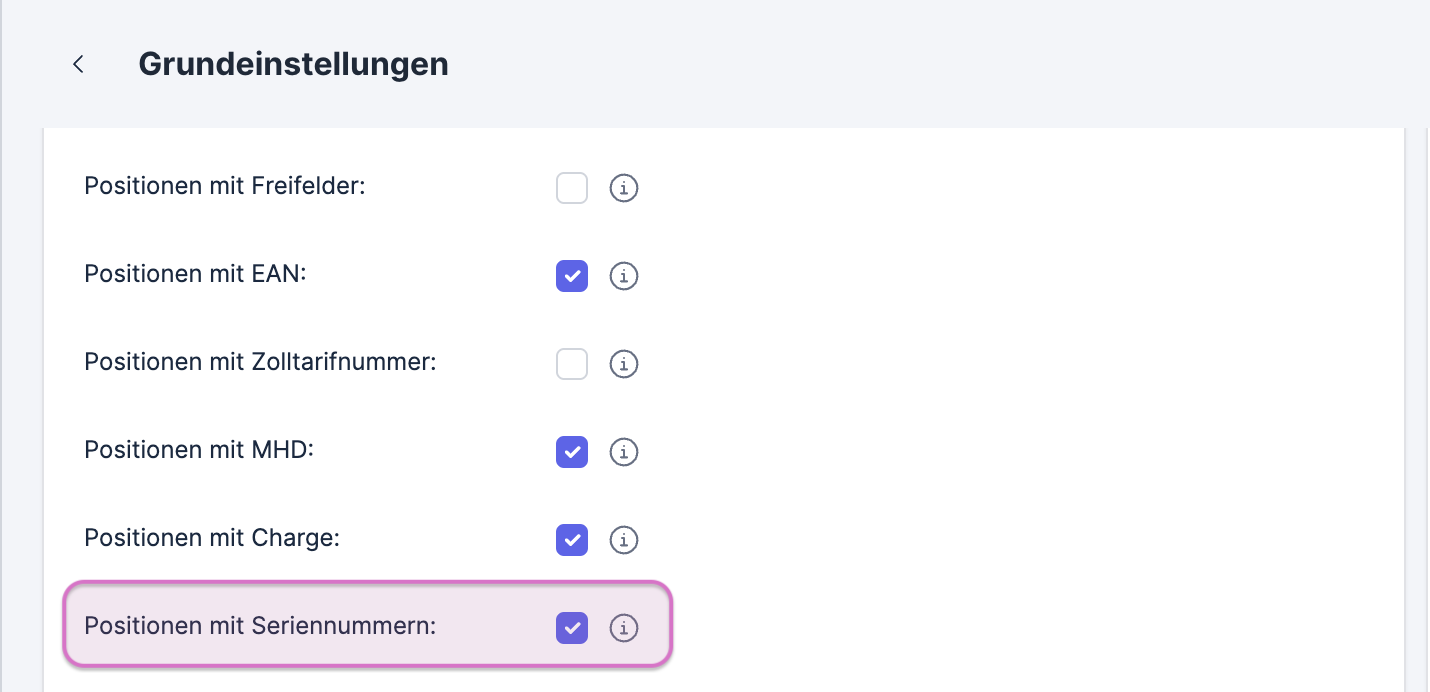1430x692 pixels.
Task: Disable the Positionen mit EAN checkbox
Action: pos(571,276)
